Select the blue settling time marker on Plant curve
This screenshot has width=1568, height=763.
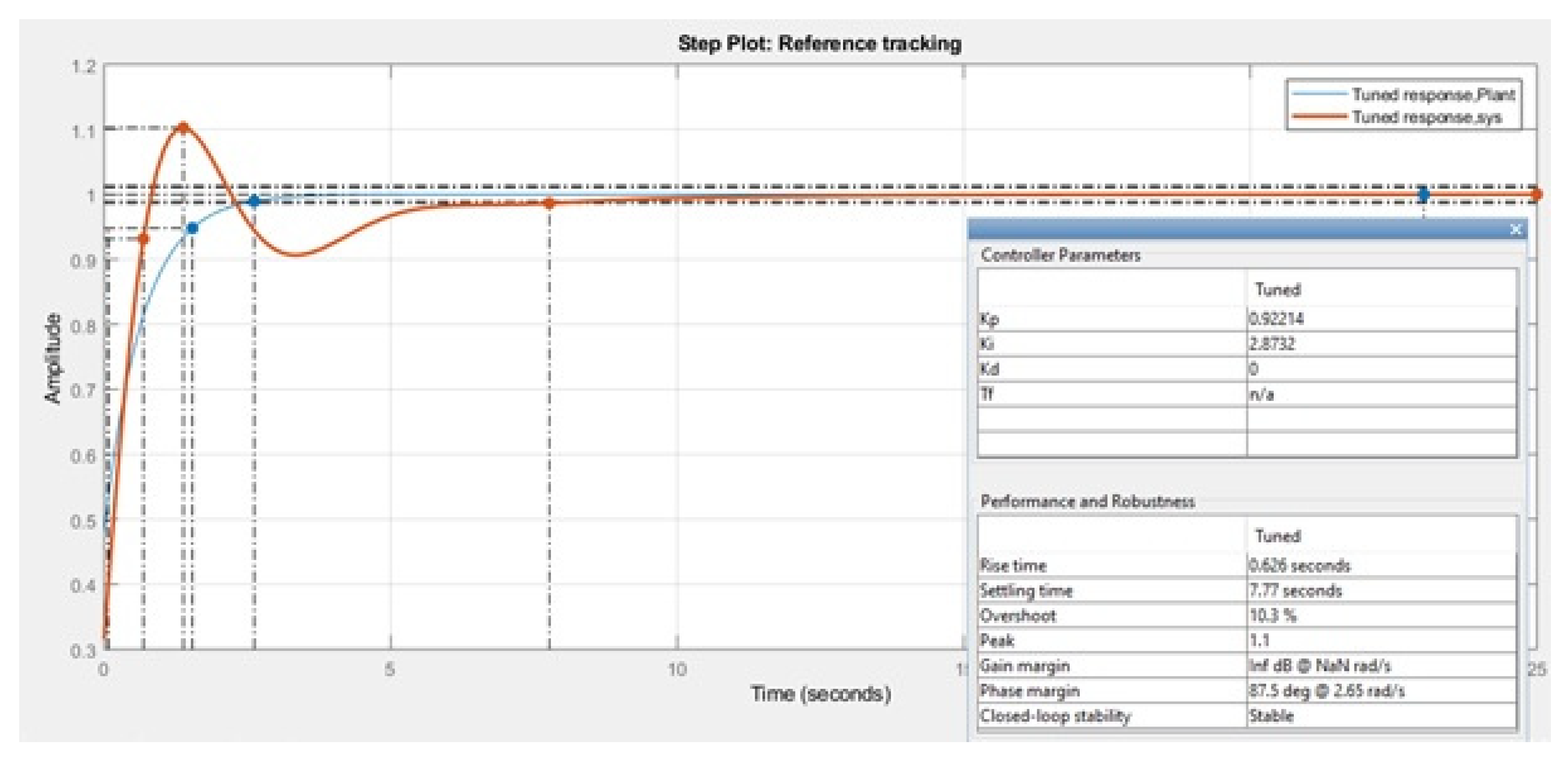coord(255,201)
